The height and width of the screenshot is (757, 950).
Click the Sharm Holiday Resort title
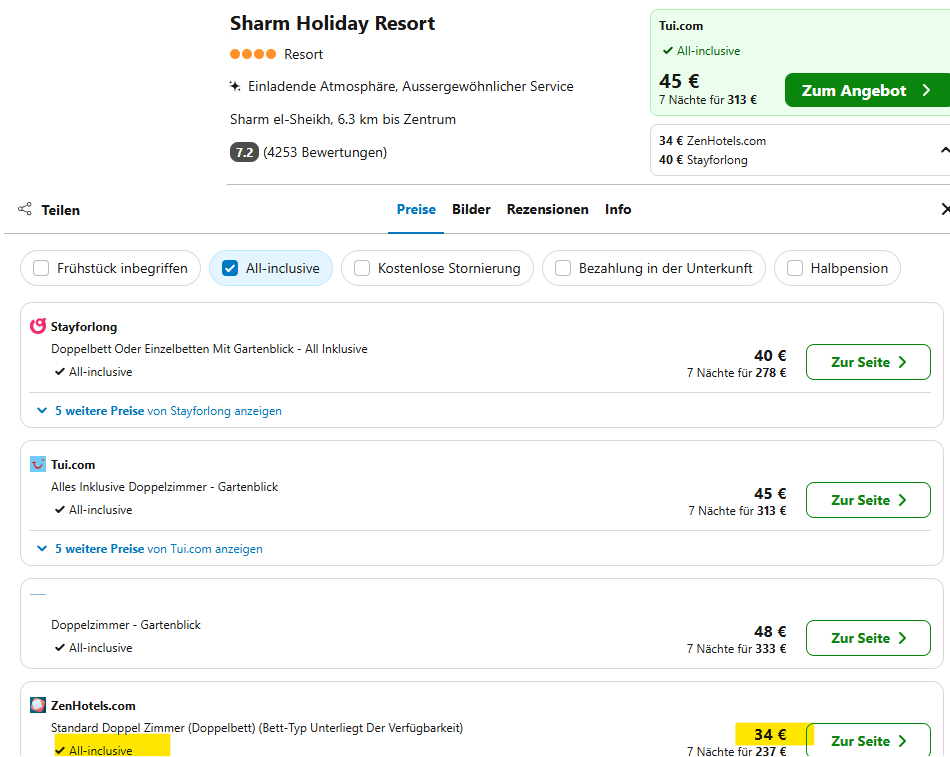point(332,23)
